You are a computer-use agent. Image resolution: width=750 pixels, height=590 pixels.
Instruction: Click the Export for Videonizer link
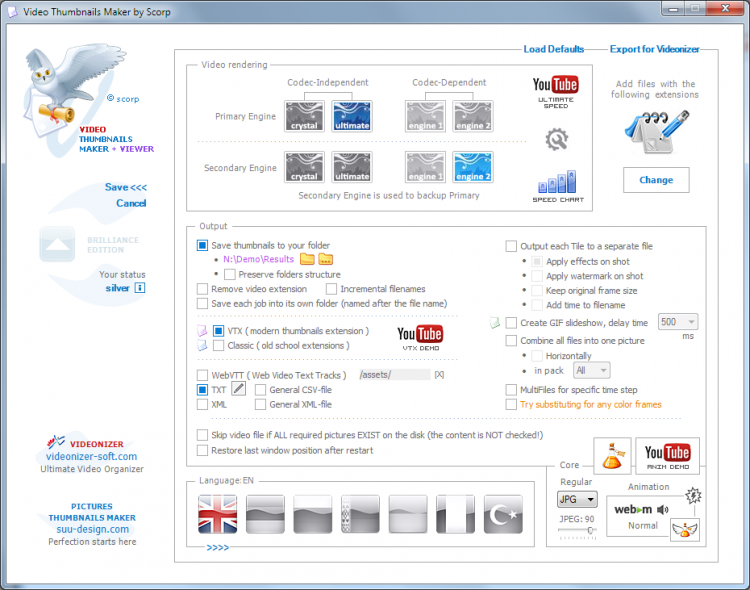pyautogui.click(x=654, y=49)
